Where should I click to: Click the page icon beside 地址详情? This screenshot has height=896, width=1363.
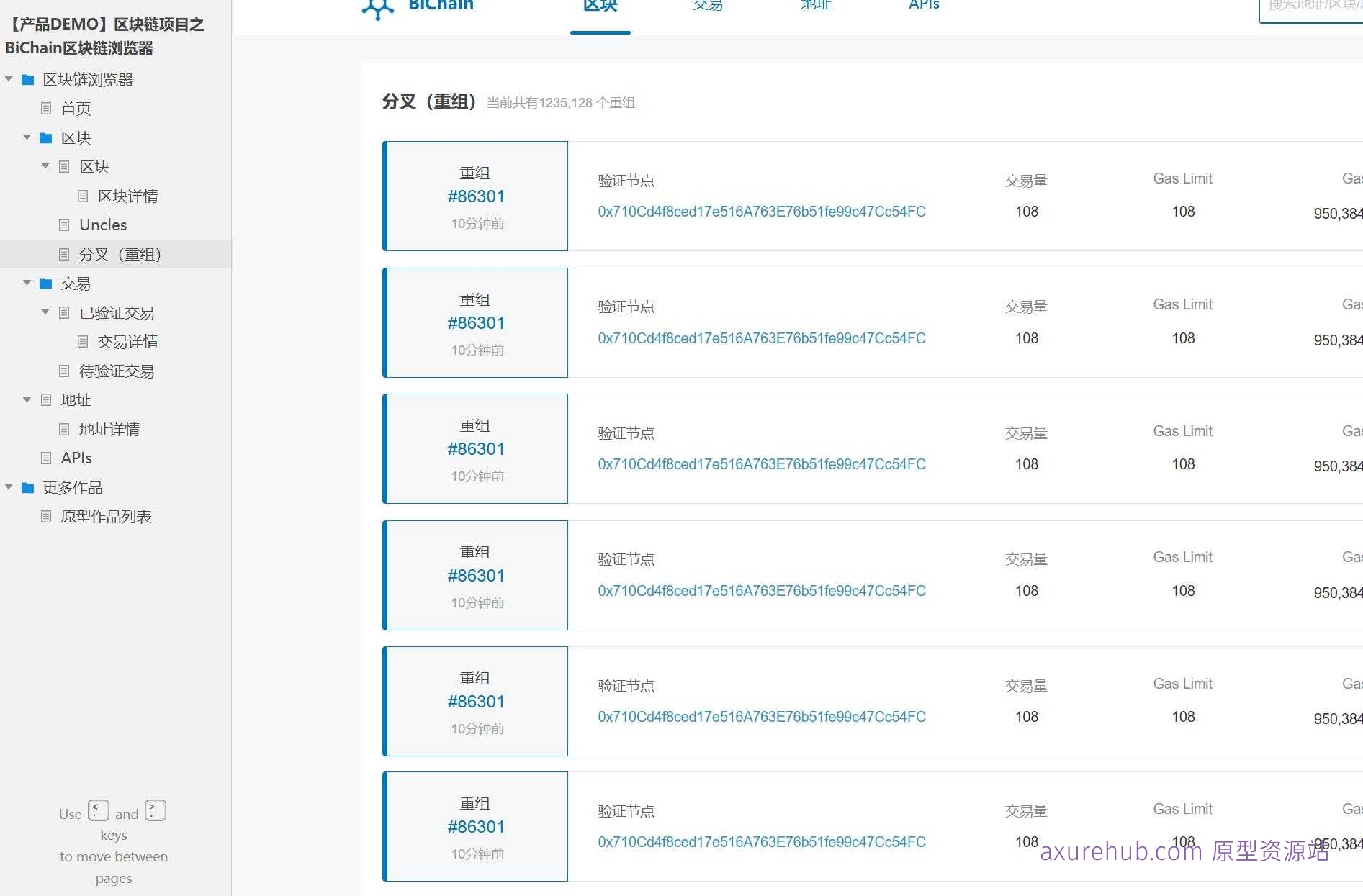click(63, 429)
